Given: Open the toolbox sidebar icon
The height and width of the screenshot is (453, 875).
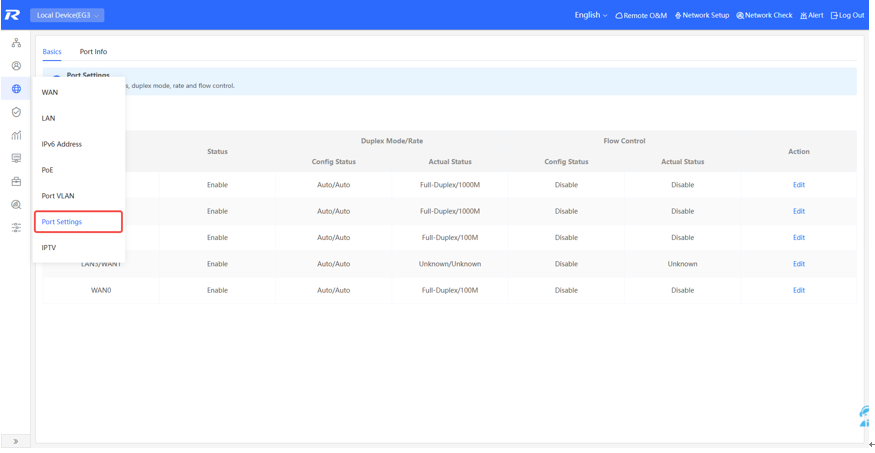Looking at the screenshot, I should pos(16,181).
